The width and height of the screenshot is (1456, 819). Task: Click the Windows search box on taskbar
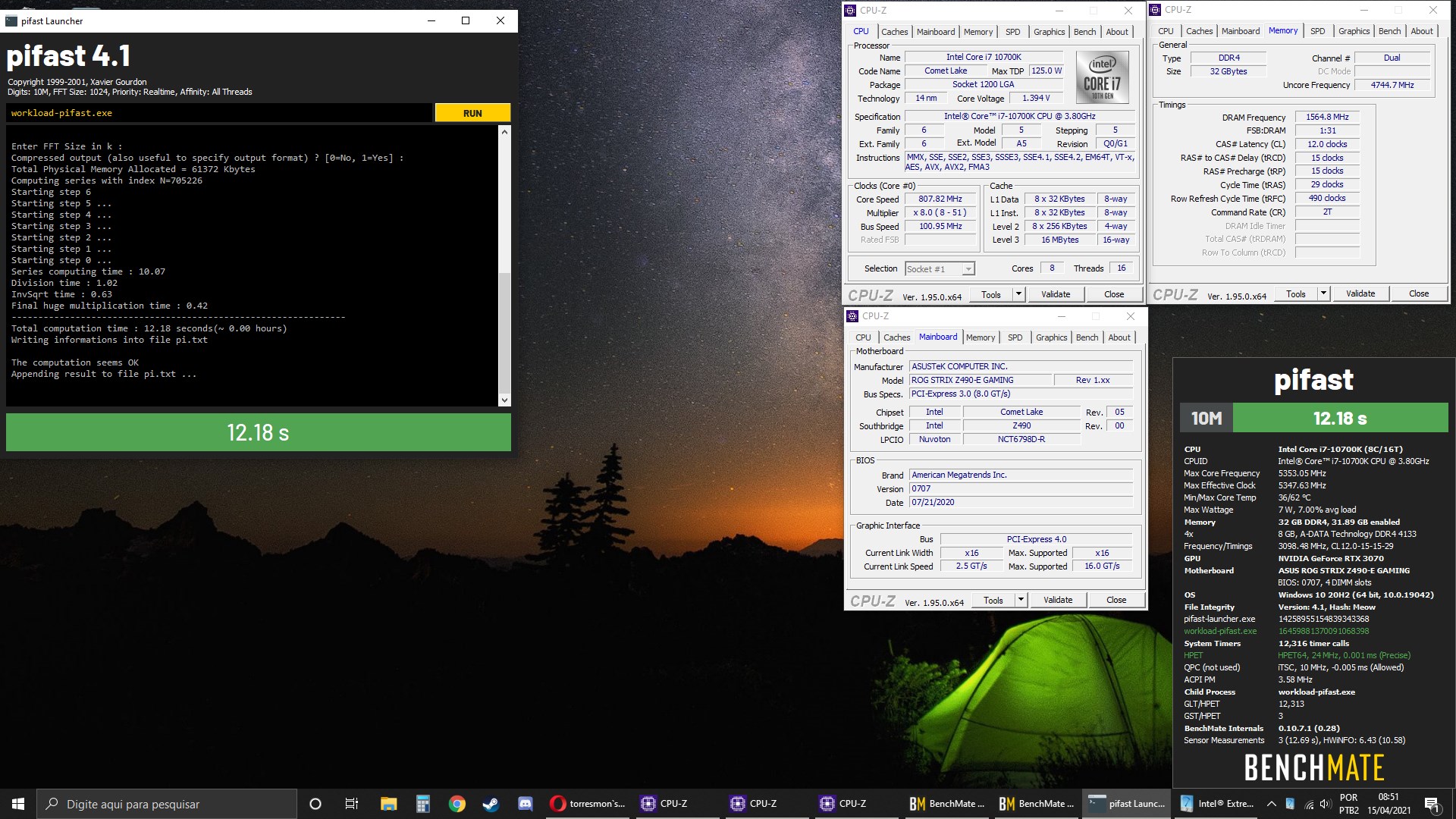click(167, 804)
